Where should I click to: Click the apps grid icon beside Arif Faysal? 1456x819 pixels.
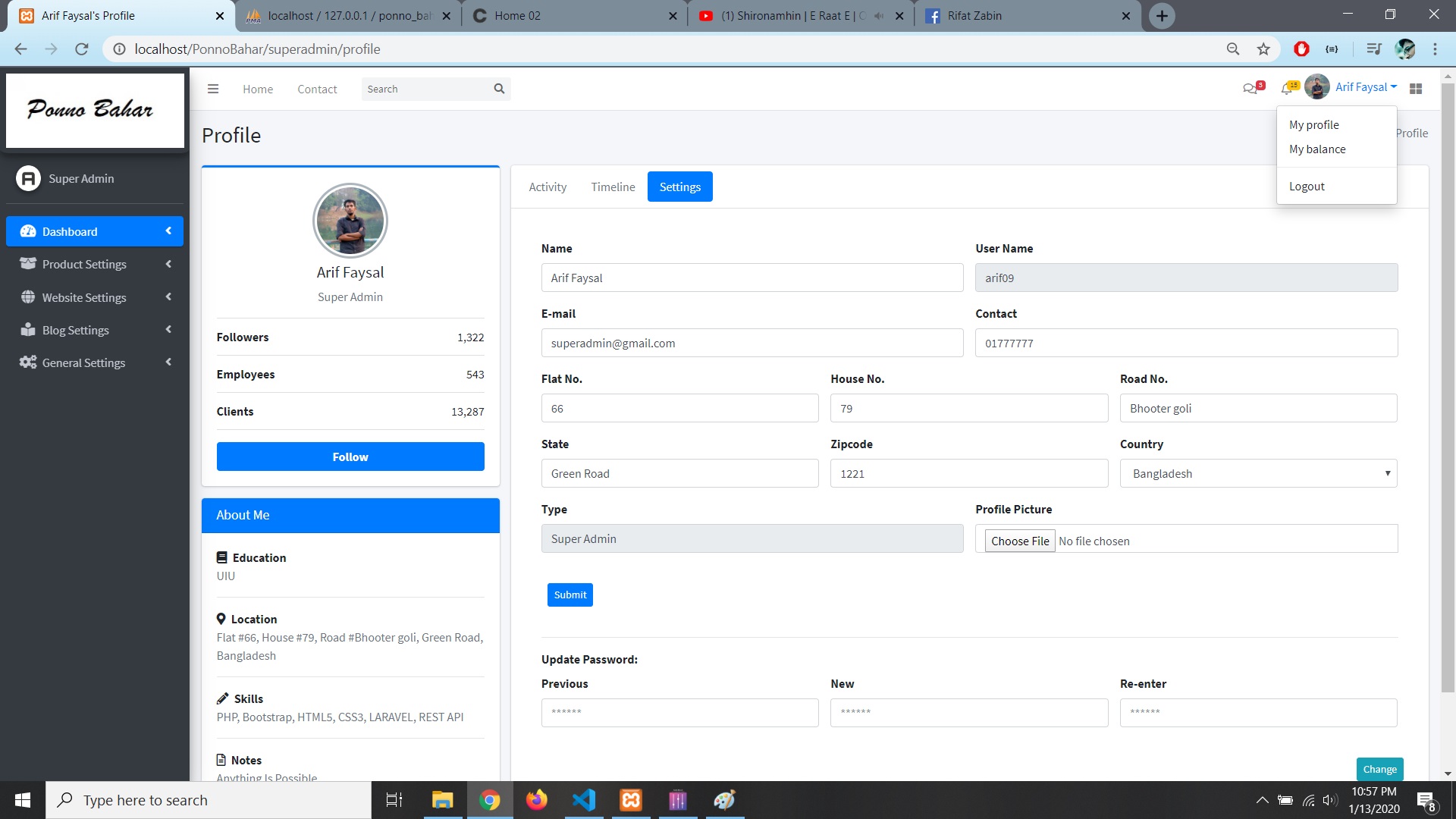(x=1415, y=89)
